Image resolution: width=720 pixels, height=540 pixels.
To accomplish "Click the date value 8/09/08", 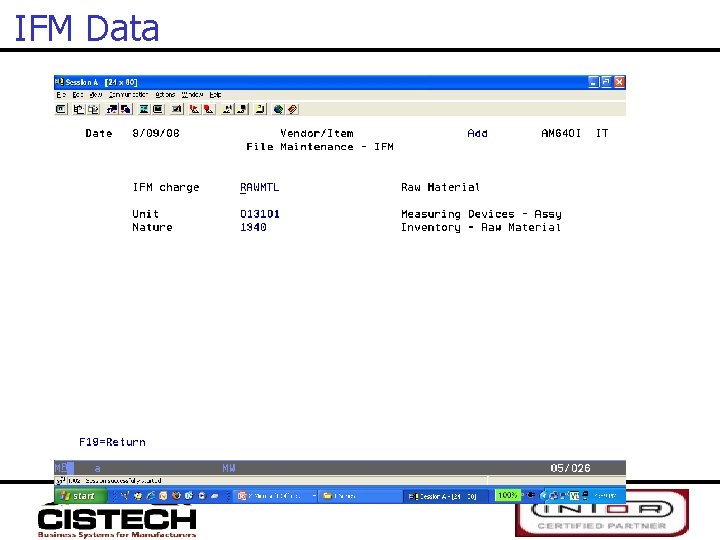I will [156, 133].
